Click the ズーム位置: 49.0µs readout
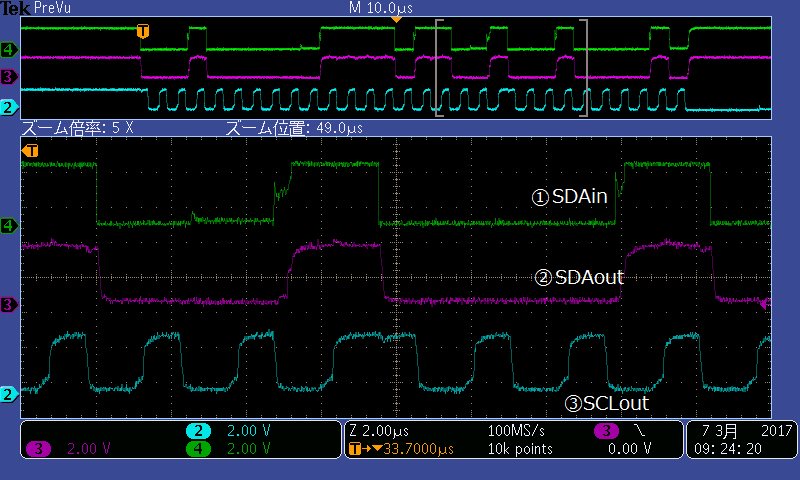 pyautogui.click(x=294, y=128)
